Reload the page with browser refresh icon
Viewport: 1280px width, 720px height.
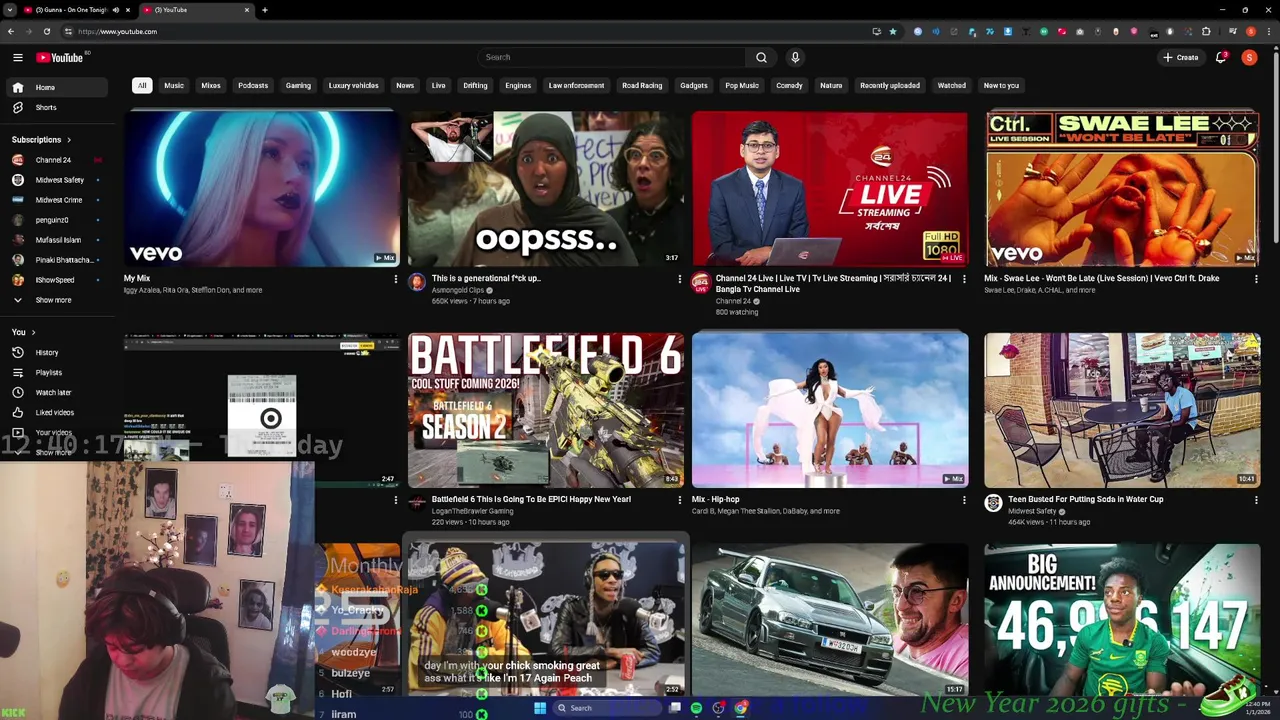tap(46, 31)
